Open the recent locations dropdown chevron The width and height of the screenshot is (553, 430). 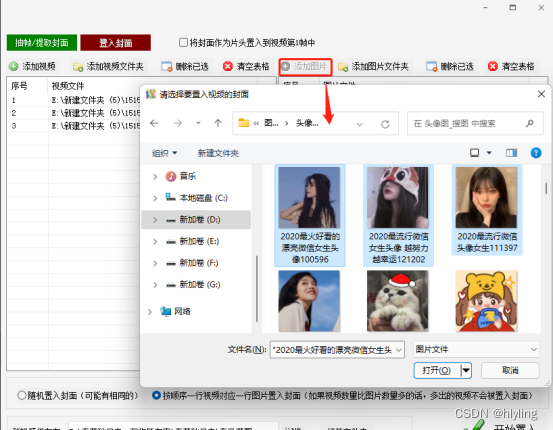[198, 123]
